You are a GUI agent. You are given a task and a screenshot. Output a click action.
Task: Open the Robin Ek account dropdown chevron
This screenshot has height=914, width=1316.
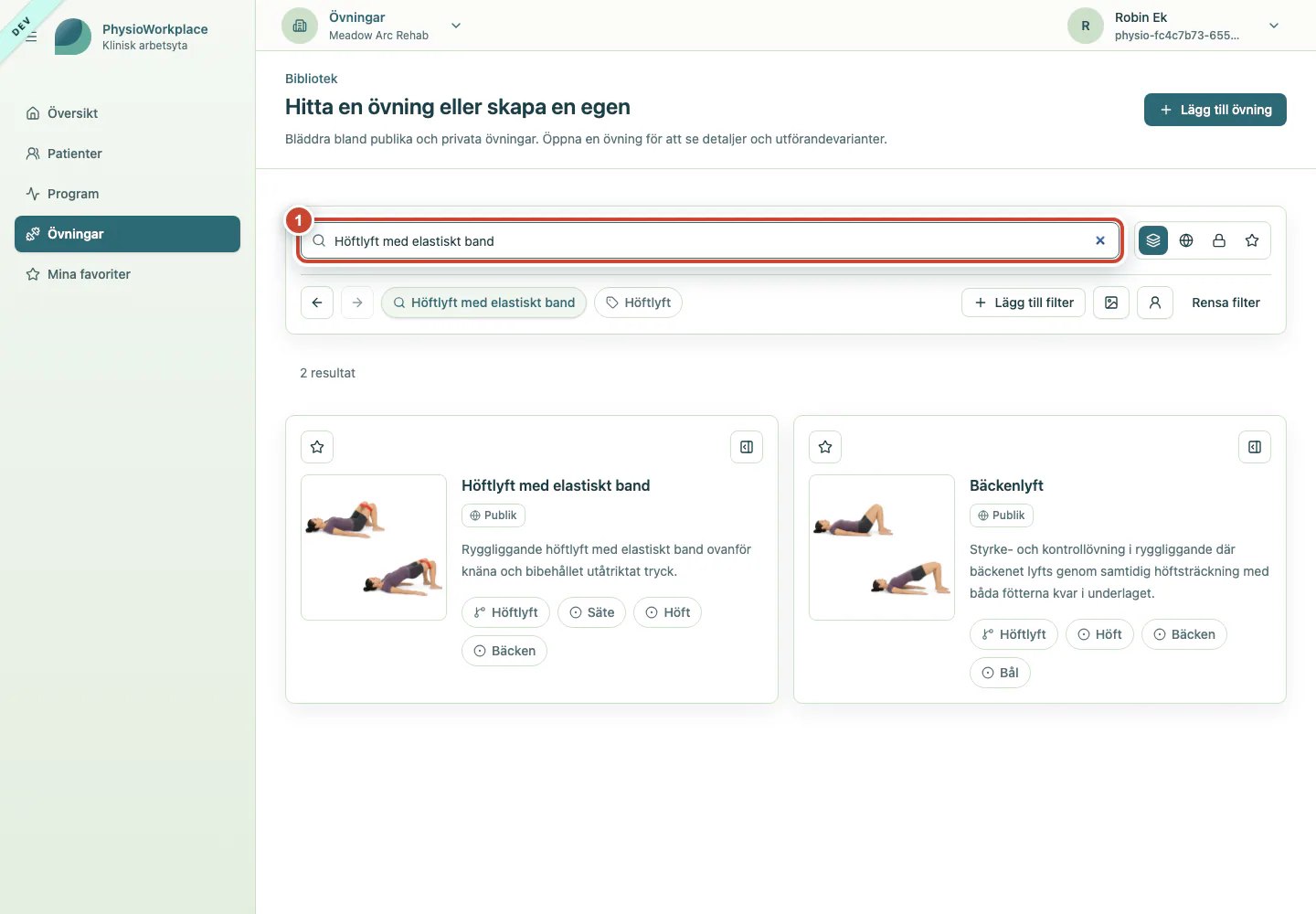(x=1274, y=26)
